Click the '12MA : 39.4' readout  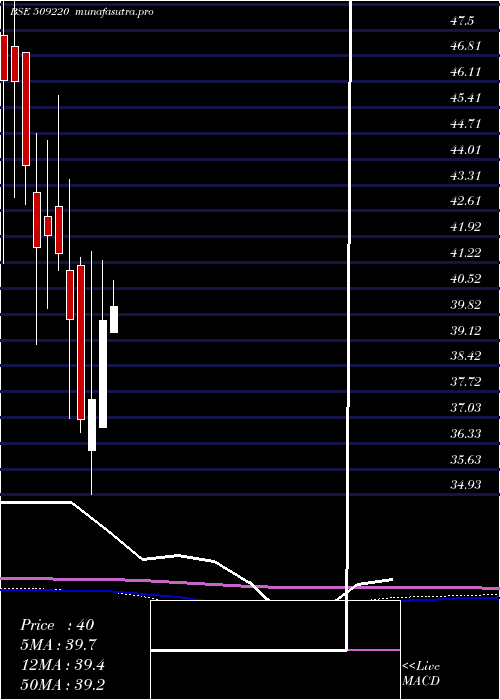click(x=63, y=665)
